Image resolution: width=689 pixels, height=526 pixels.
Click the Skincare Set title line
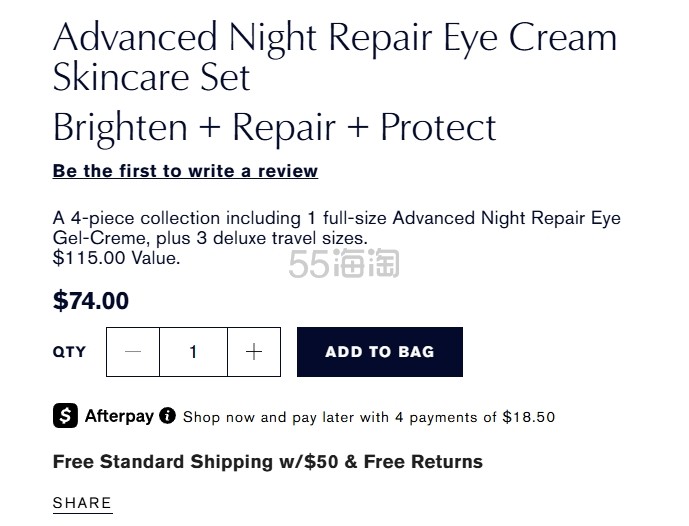(152, 78)
